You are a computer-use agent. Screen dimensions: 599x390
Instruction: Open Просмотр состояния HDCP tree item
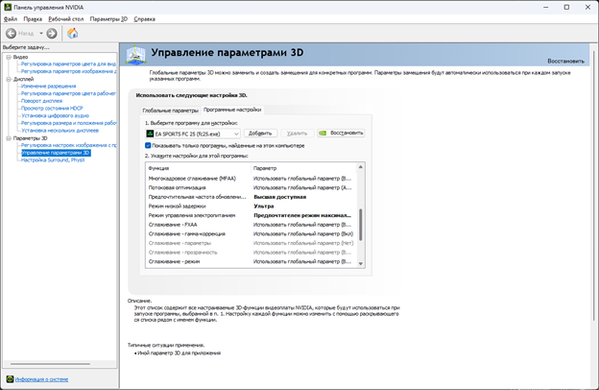click(52, 108)
